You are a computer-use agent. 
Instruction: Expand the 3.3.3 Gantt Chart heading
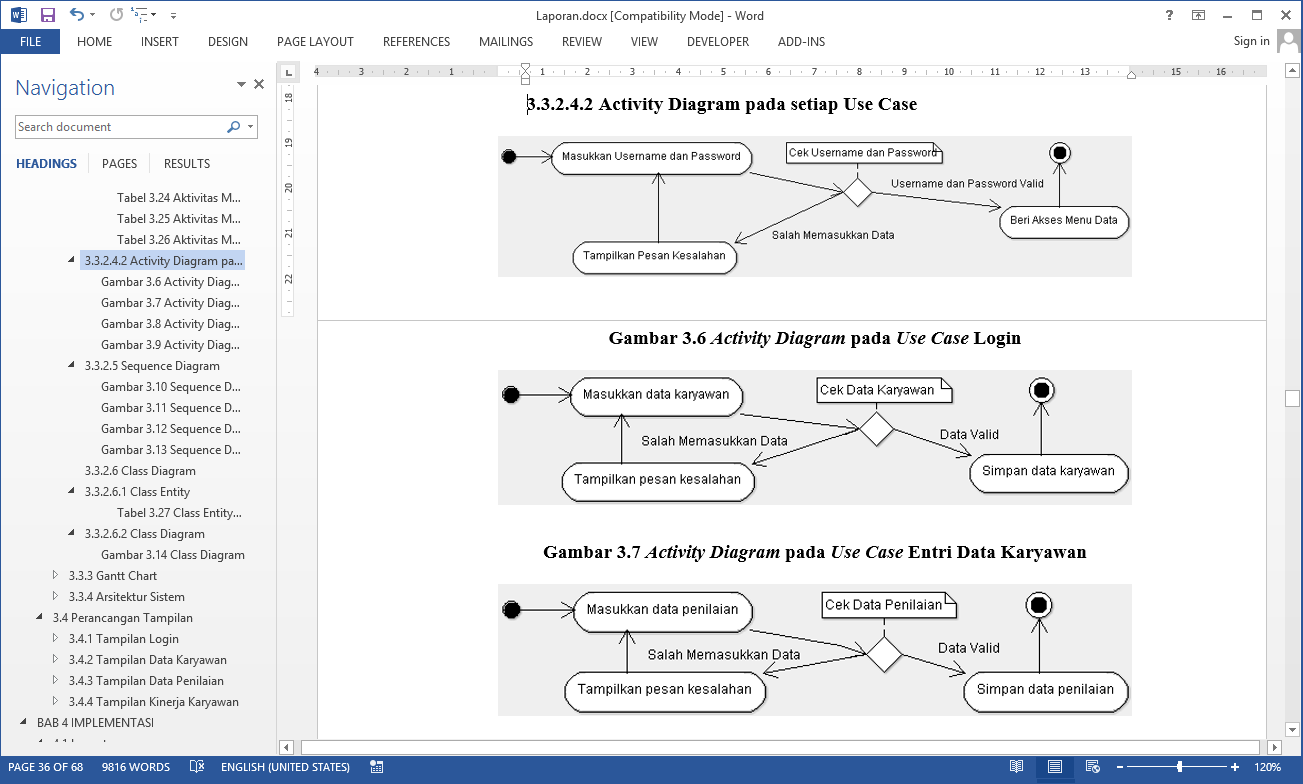pyautogui.click(x=56, y=576)
